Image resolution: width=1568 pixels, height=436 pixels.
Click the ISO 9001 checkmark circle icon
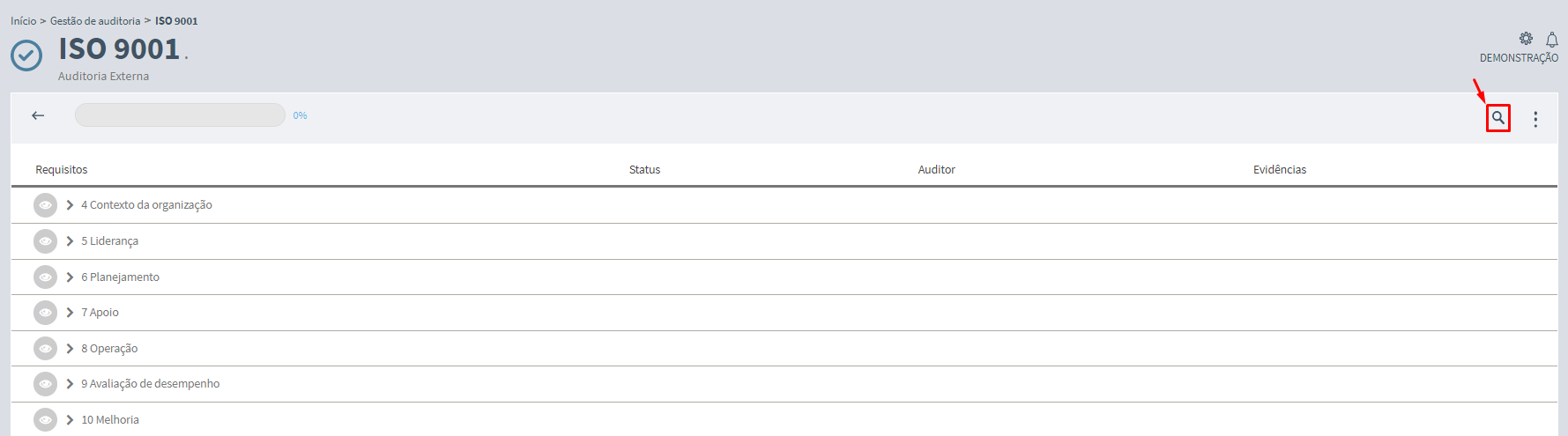[x=26, y=55]
